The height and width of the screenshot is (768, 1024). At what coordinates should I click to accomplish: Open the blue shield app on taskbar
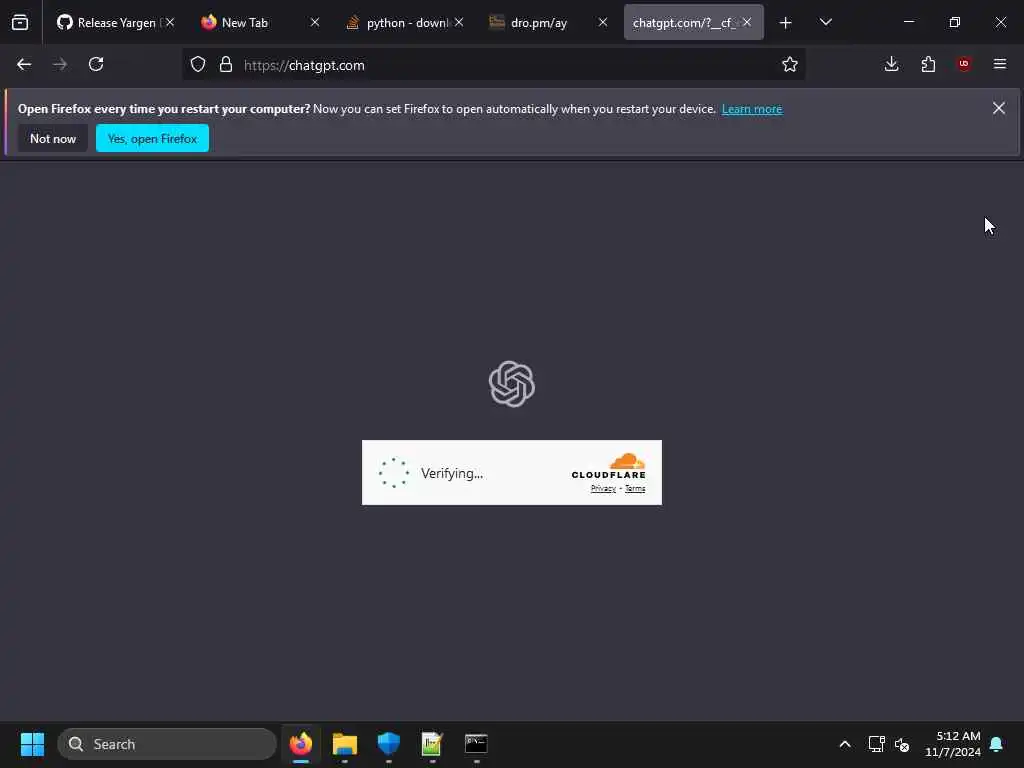pos(389,744)
